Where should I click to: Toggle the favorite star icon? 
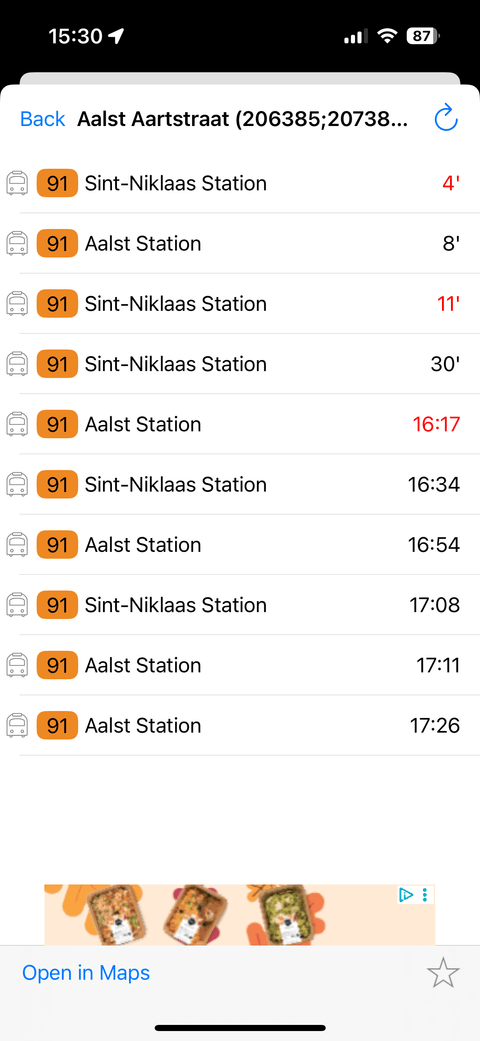point(443,973)
